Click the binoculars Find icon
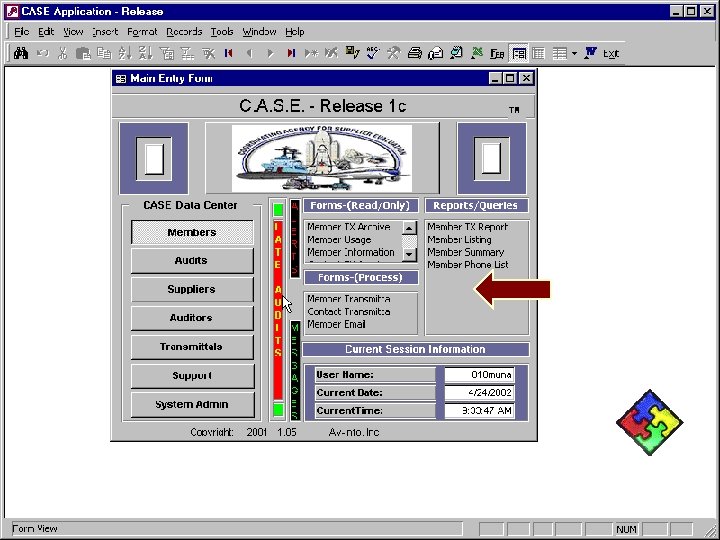 pos(21,53)
